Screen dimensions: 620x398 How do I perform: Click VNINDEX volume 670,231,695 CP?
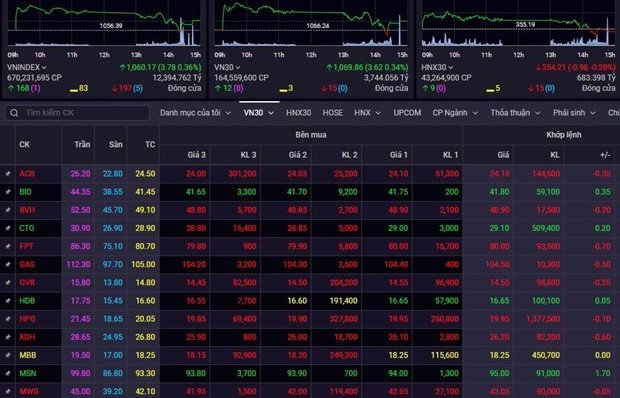coord(34,78)
